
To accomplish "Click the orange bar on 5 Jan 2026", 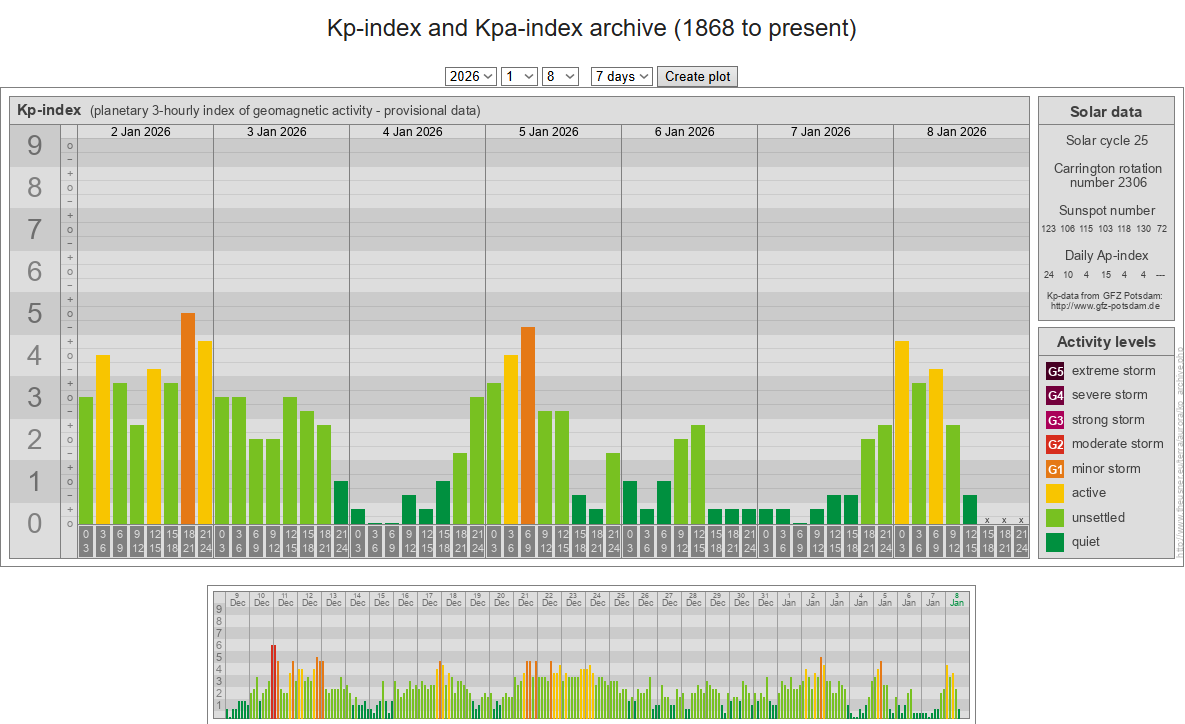I will pos(527,425).
